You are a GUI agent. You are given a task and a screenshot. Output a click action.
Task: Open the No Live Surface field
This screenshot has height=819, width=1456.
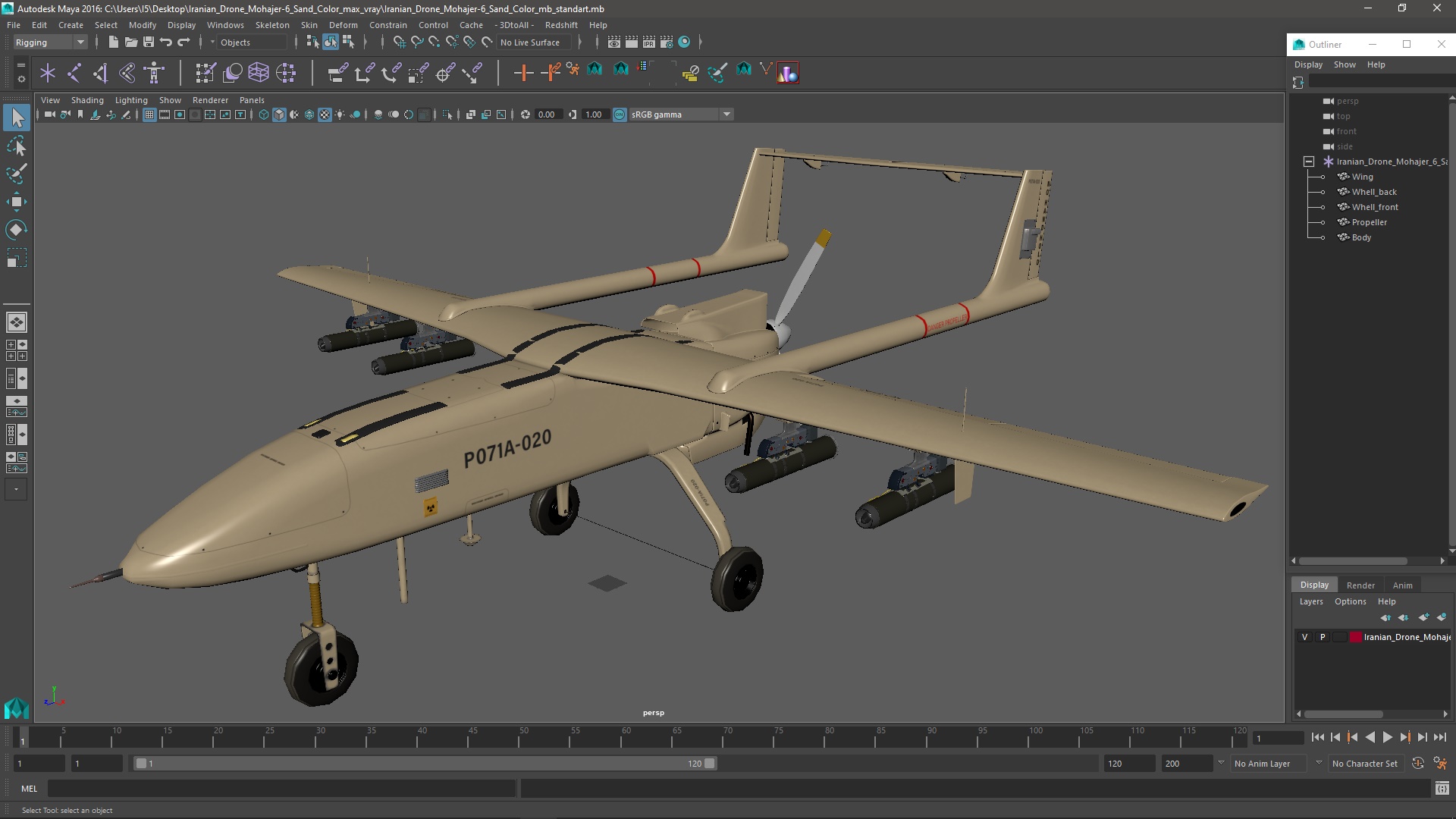[x=534, y=42]
